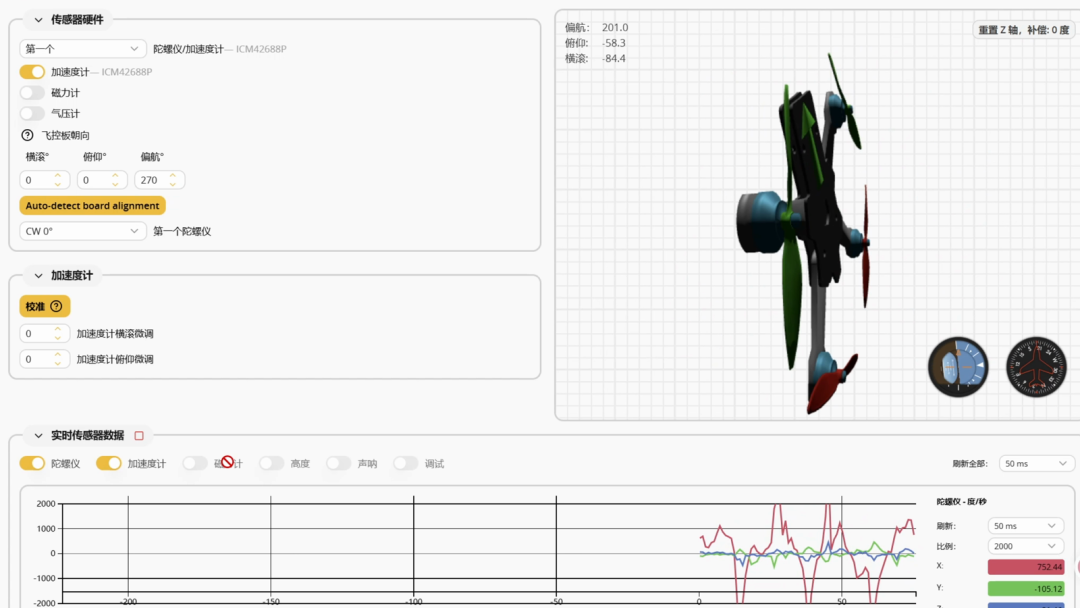Click the 陀螺仪 - 度/秒 graph title

pos(962,501)
